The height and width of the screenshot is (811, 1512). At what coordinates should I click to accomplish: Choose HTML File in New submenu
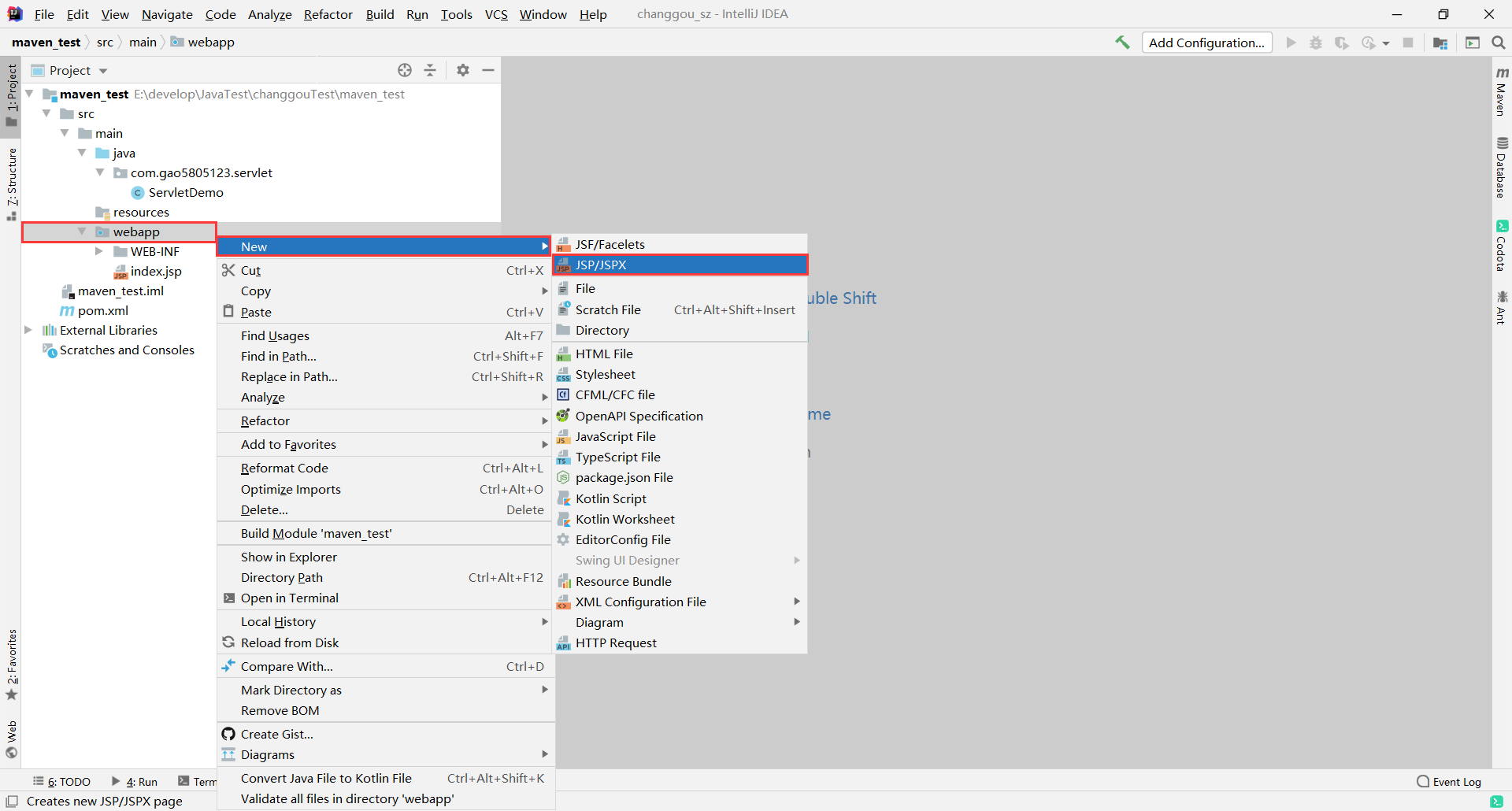coord(680,354)
